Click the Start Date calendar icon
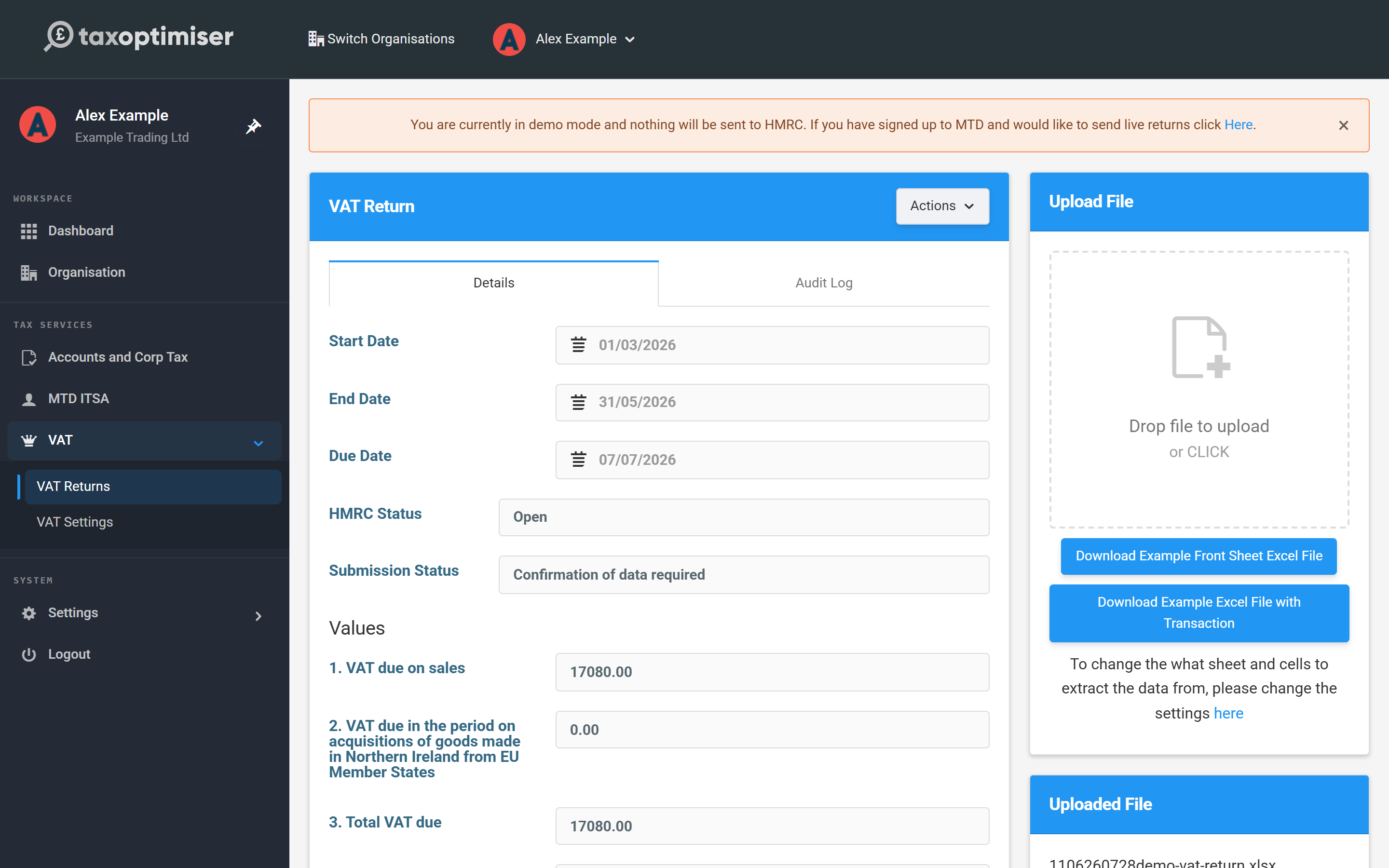 click(579, 345)
